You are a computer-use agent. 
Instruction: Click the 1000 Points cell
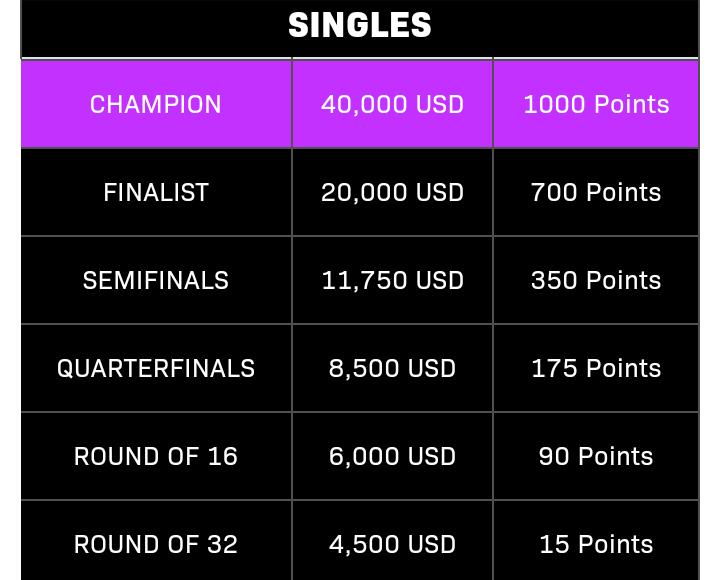tap(596, 104)
